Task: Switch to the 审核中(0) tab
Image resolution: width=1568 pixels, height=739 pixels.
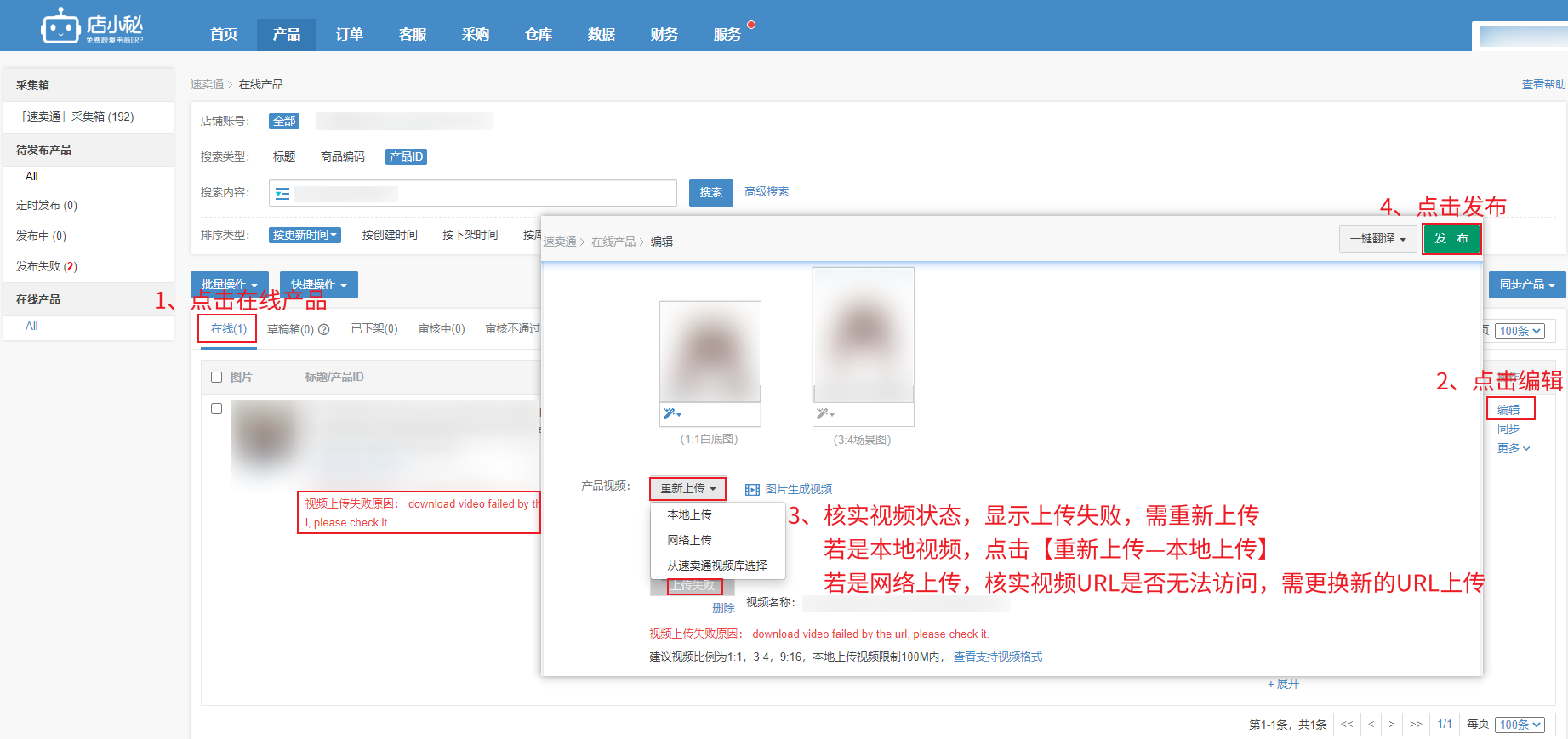Action: tap(442, 329)
